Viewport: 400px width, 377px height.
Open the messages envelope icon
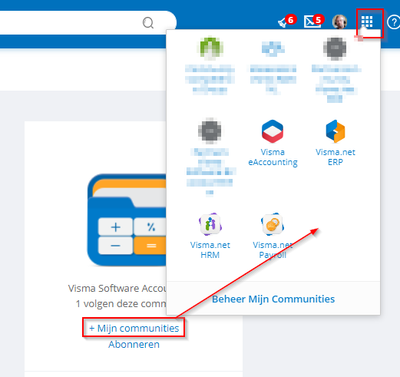[312, 22]
